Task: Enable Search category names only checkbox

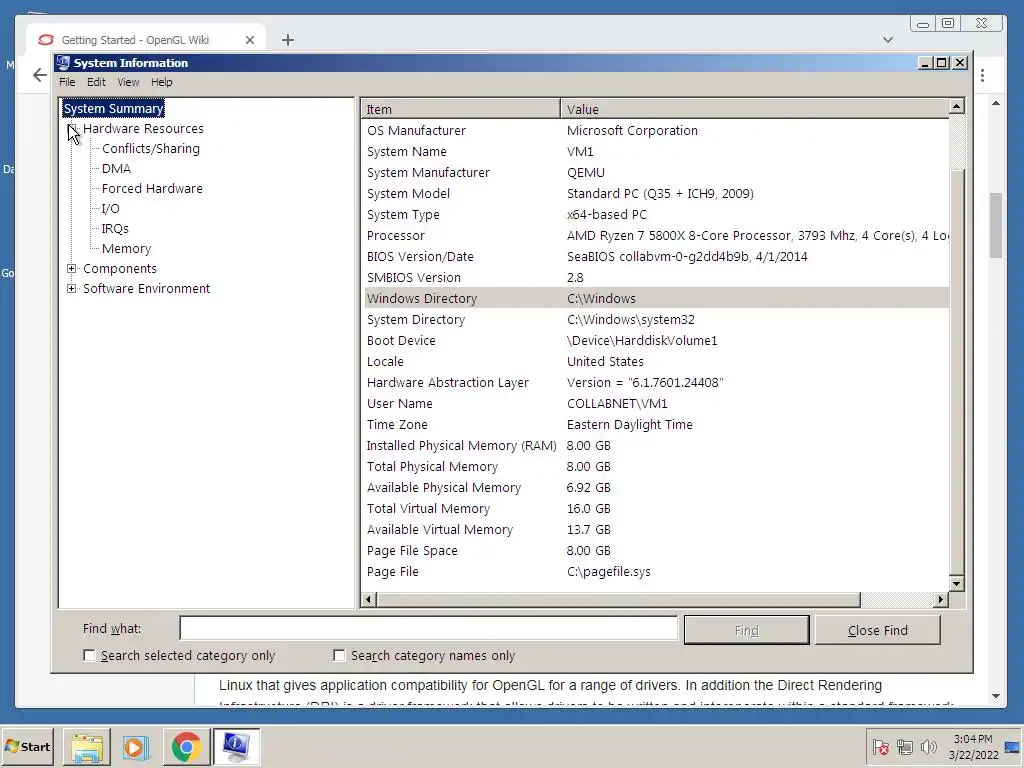Action: point(339,655)
